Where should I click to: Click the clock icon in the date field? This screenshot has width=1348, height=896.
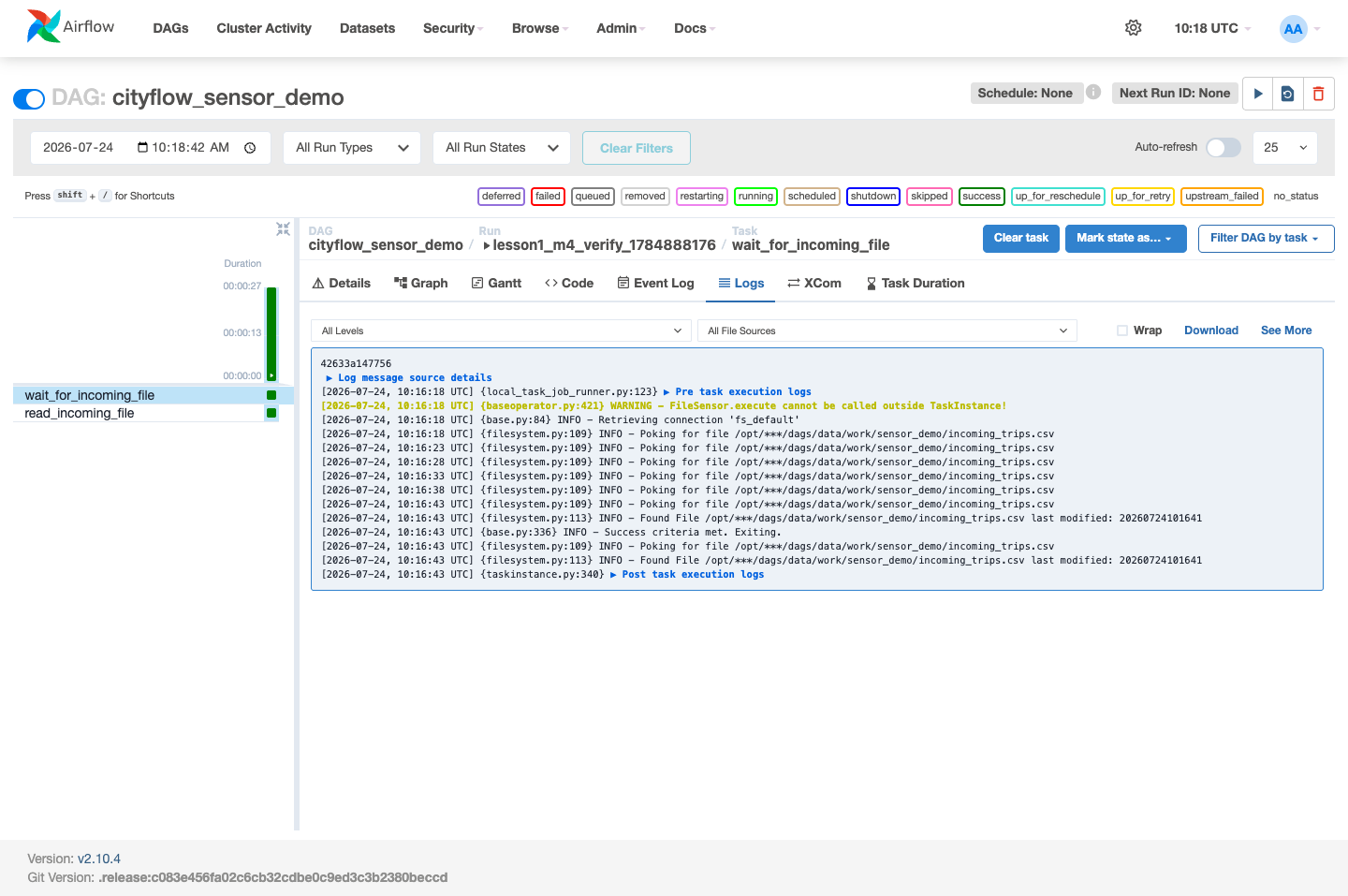(250, 148)
